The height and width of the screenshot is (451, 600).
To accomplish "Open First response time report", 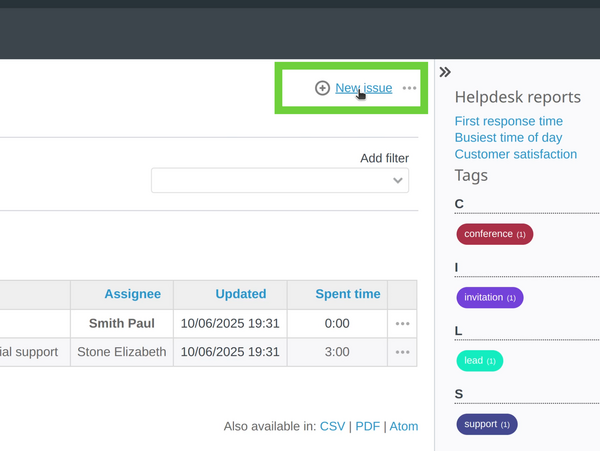I will coord(509,122).
